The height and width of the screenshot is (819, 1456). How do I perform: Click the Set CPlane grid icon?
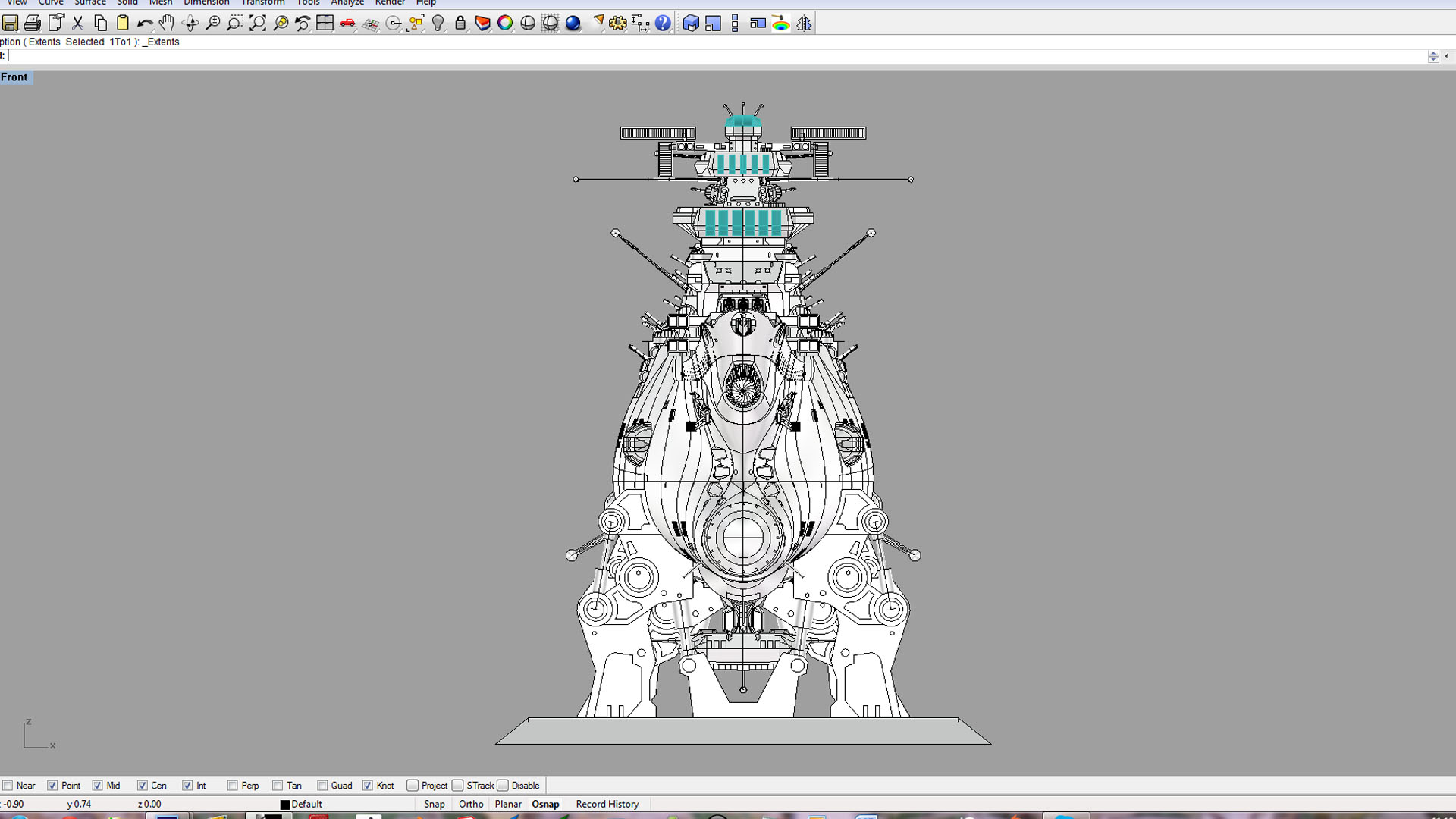click(370, 24)
